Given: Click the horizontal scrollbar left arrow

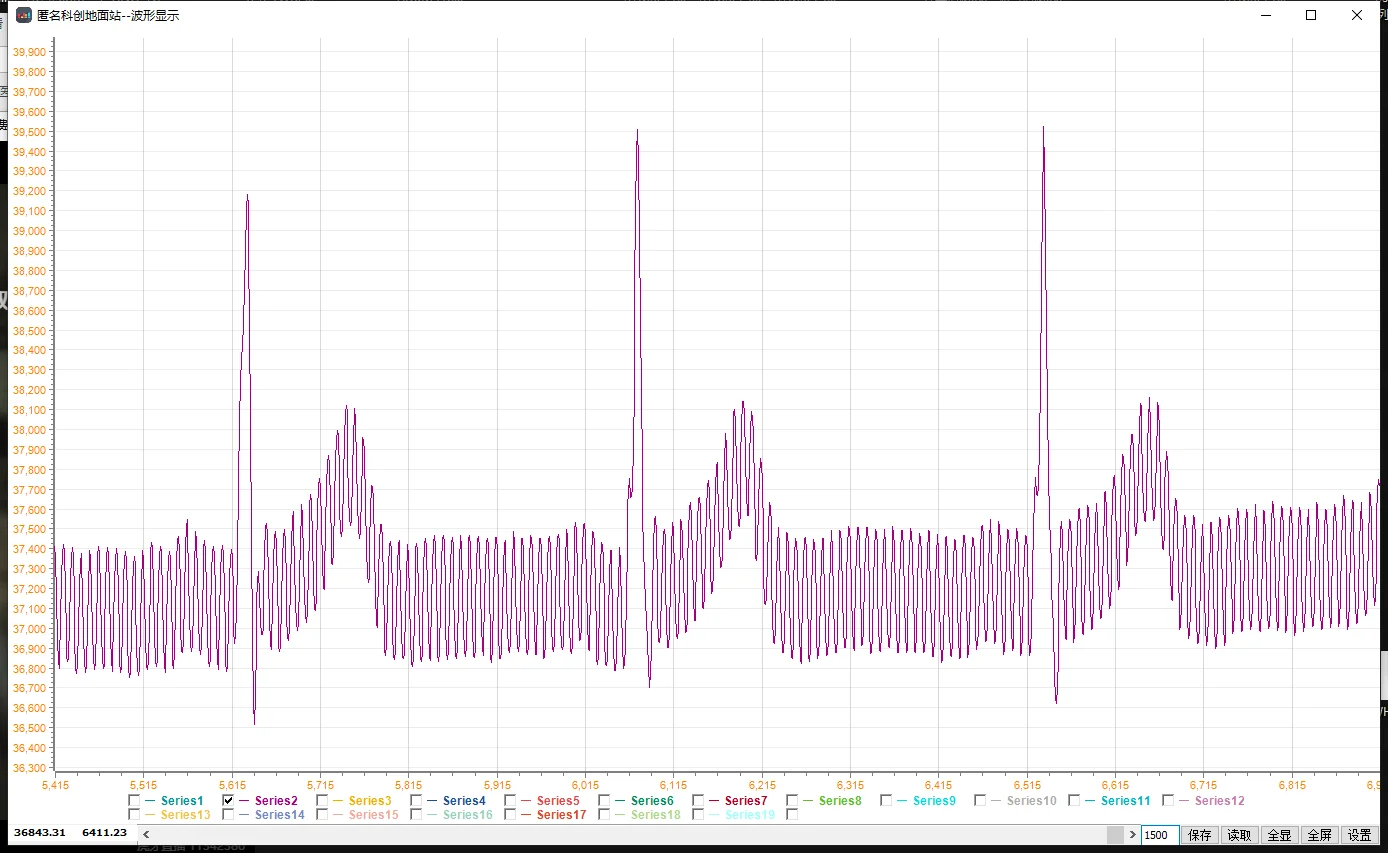Looking at the screenshot, I should (147, 835).
